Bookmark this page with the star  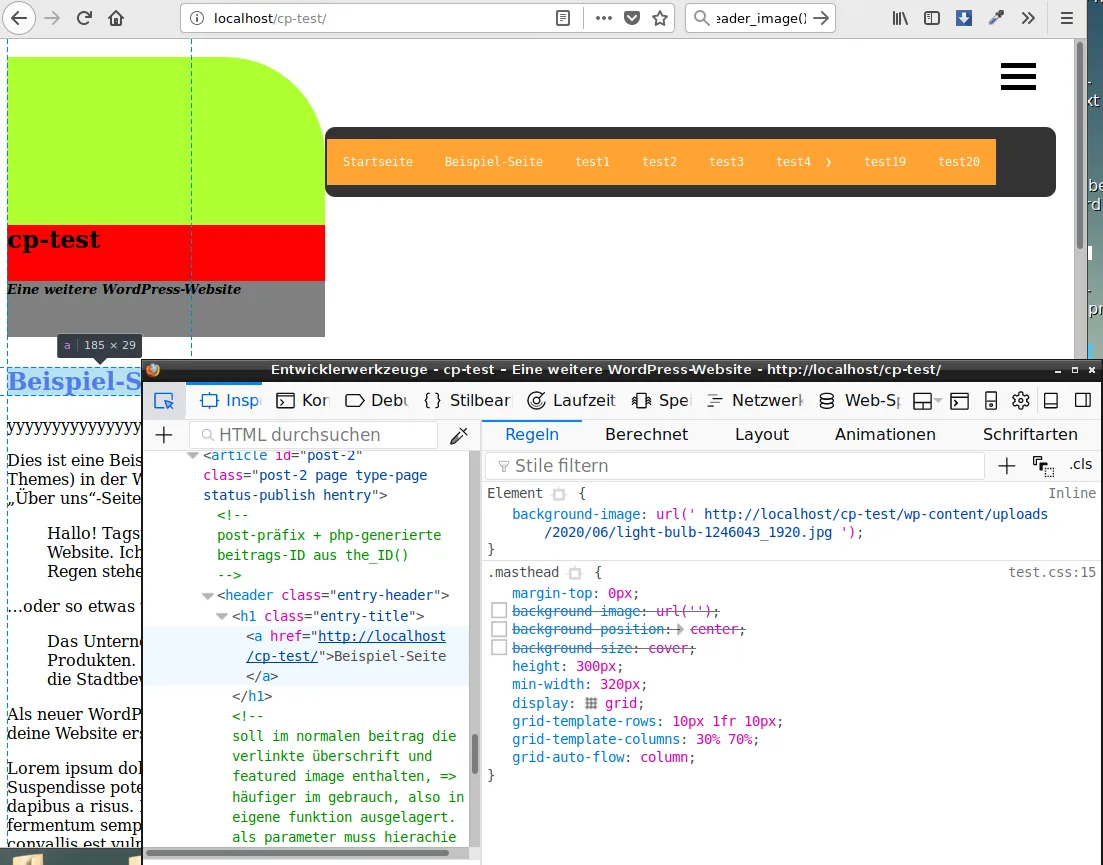[660, 18]
